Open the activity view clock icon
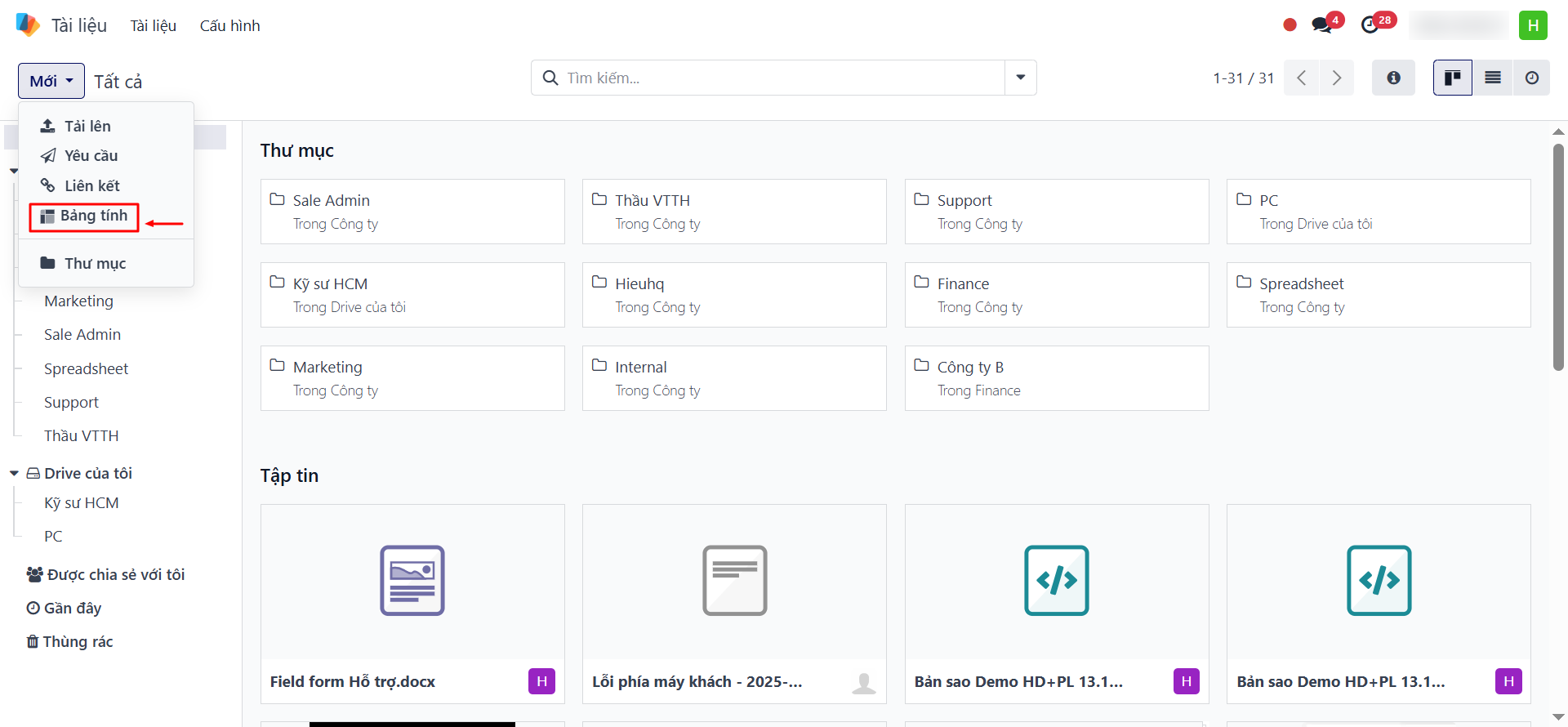The height and width of the screenshot is (727, 1568). pyautogui.click(x=1531, y=78)
